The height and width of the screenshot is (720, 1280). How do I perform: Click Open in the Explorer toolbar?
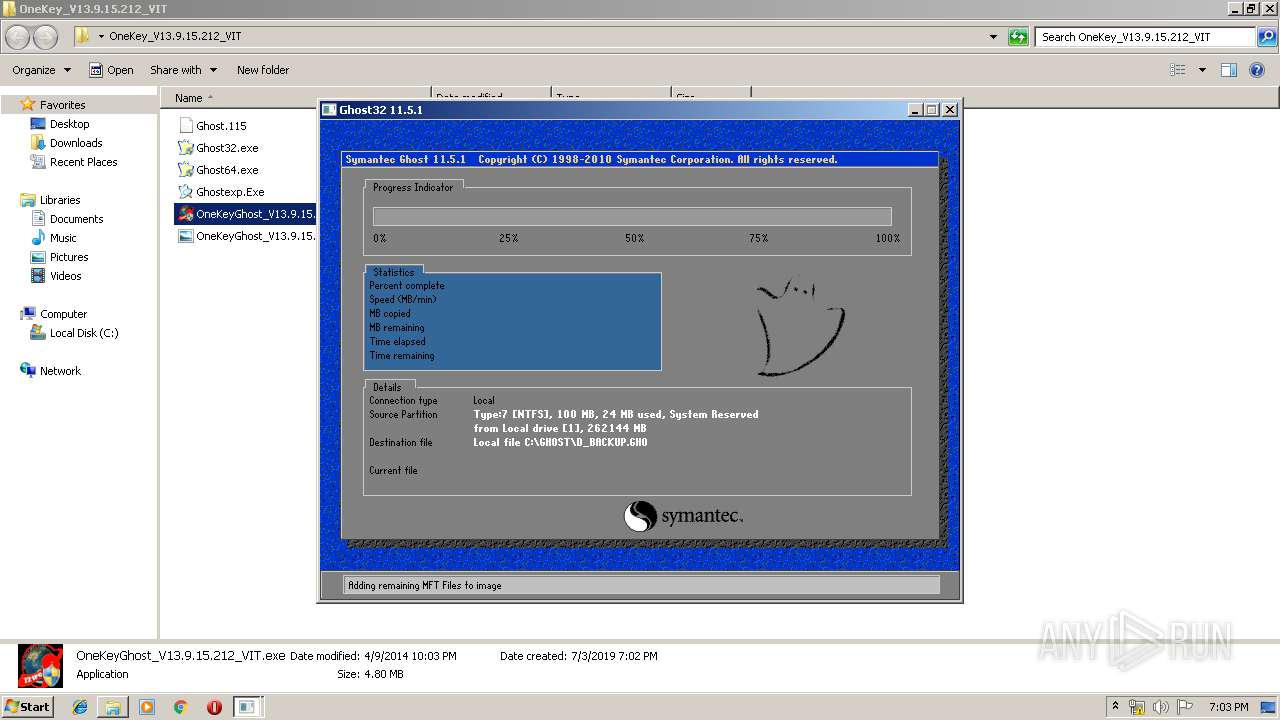[x=111, y=70]
